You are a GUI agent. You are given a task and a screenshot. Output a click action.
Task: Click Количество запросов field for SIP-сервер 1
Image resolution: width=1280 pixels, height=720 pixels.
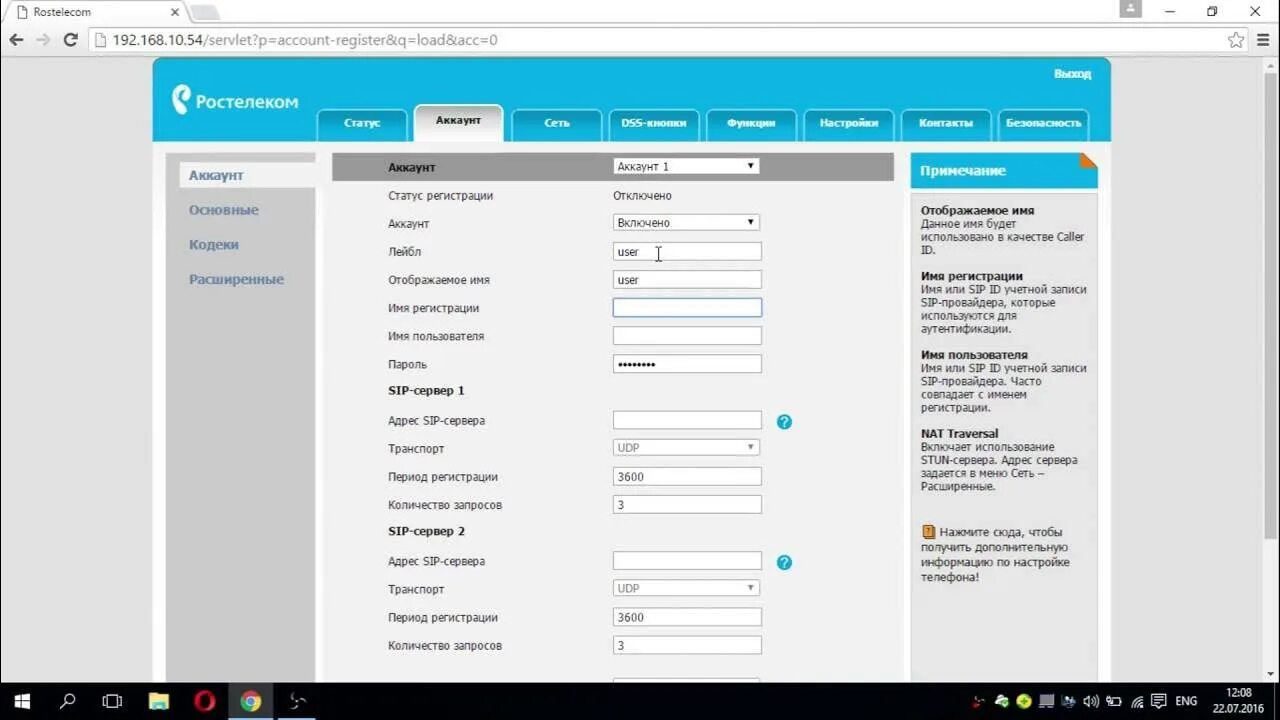coord(687,505)
